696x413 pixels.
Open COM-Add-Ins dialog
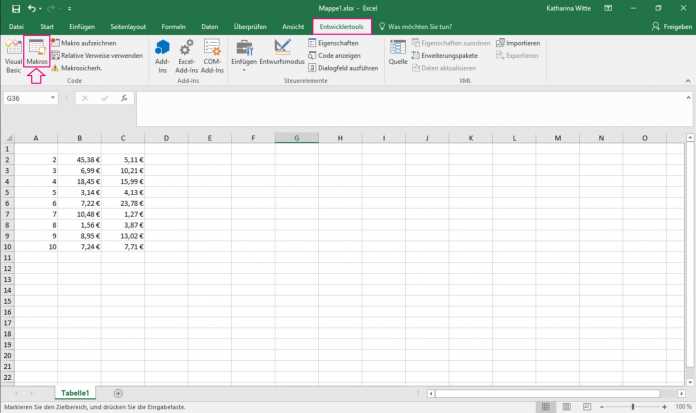[x=212, y=56]
